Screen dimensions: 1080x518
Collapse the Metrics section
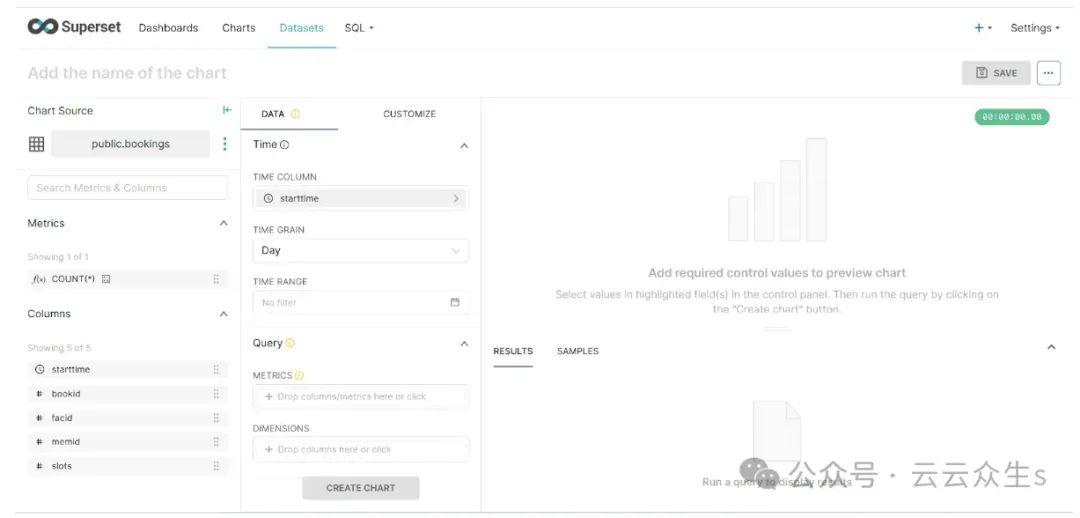223,223
